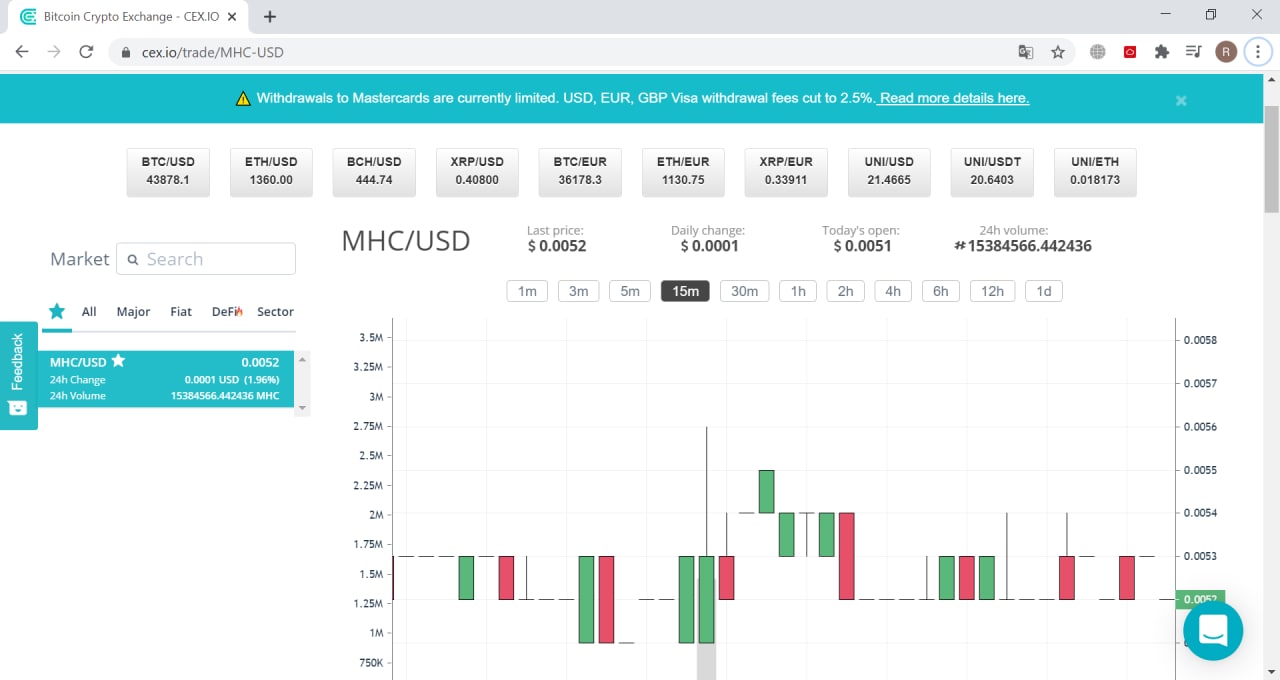Click the browser back arrow
Viewport: 1280px width, 680px height.
coord(22,52)
